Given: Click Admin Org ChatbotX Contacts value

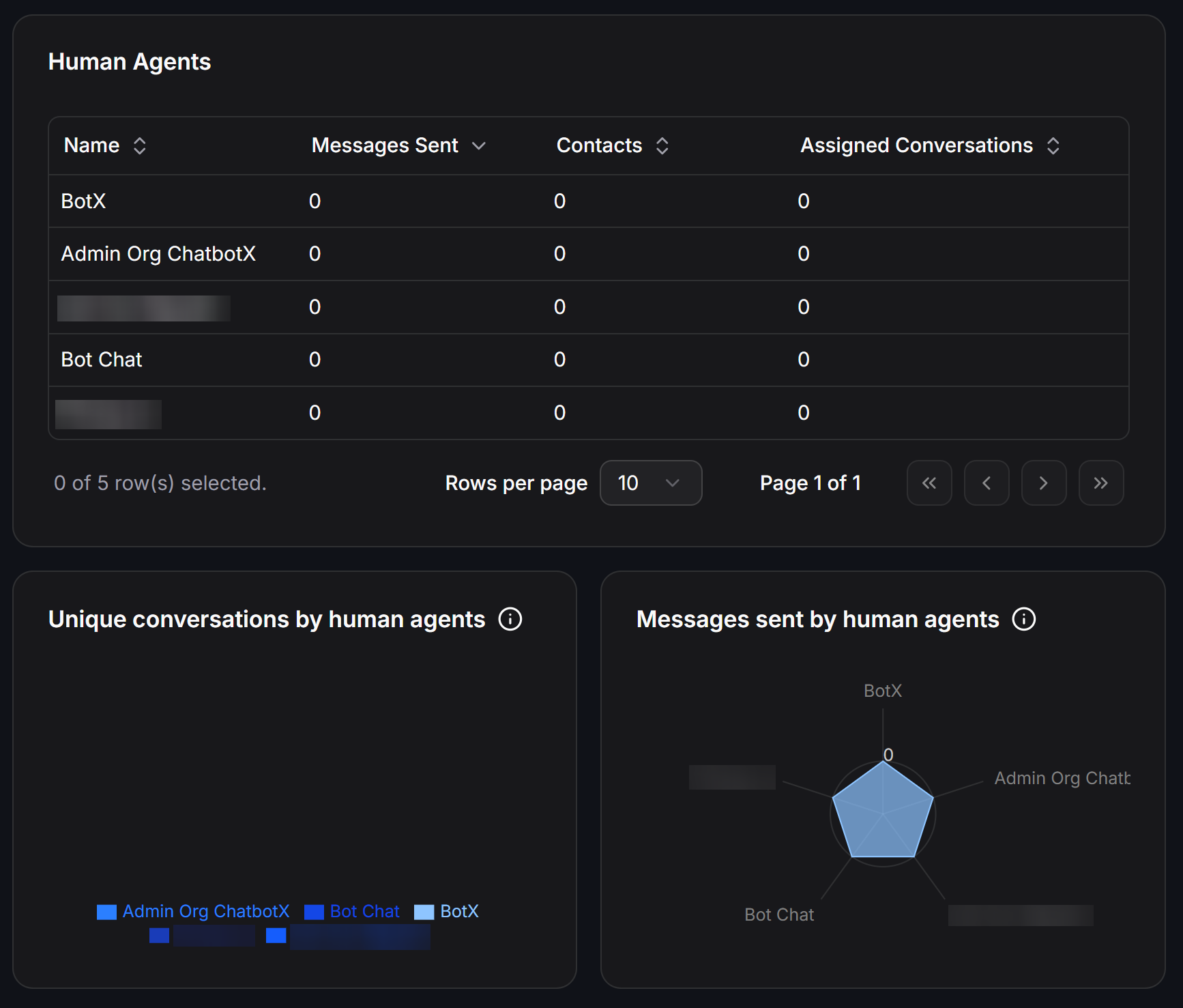Looking at the screenshot, I should 559,254.
